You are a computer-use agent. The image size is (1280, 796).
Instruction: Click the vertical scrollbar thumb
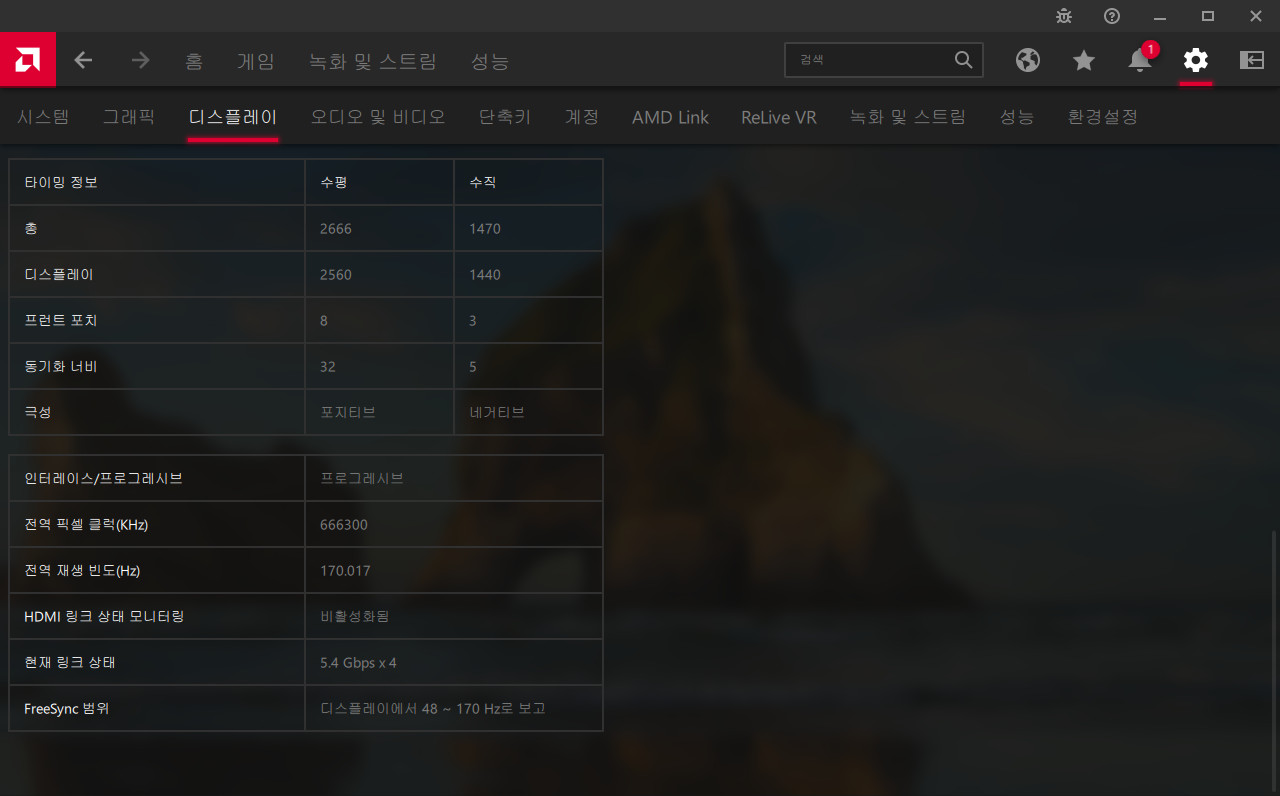pyautogui.click(x=1275, y=661)
